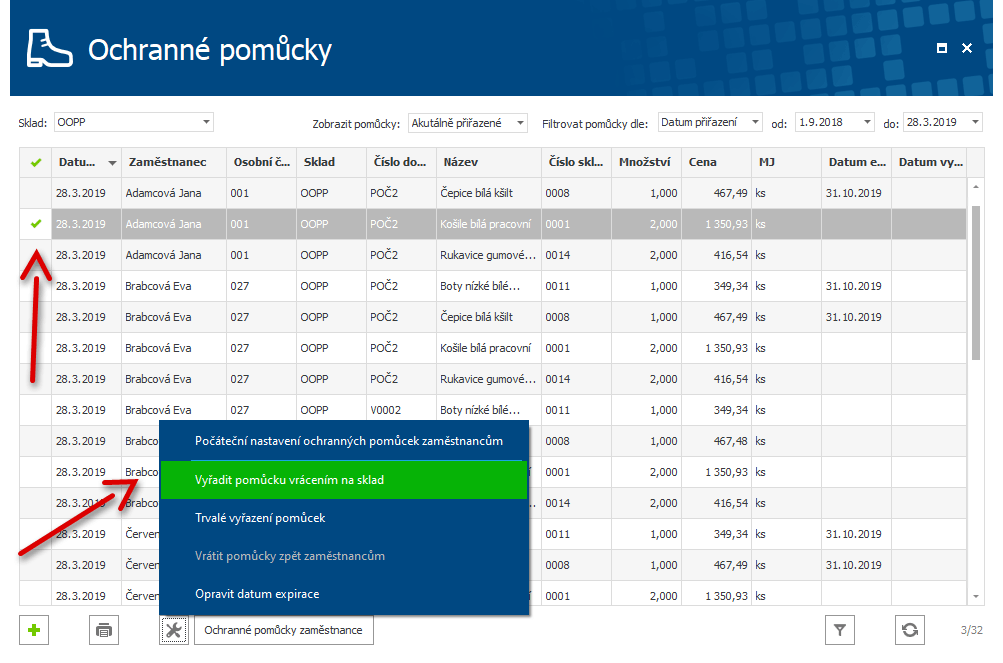Click the scrollbar down arrow
This screenshot has height=663, width=1003.
[975, 596]
